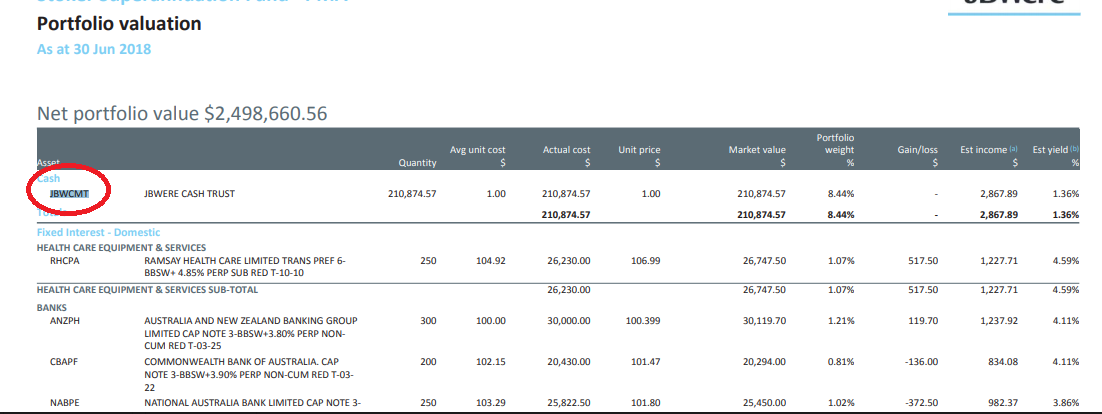Select the RHCPA unit price 106.99
Viewport: 1102px width, 414px height.
tap(640, 260)
